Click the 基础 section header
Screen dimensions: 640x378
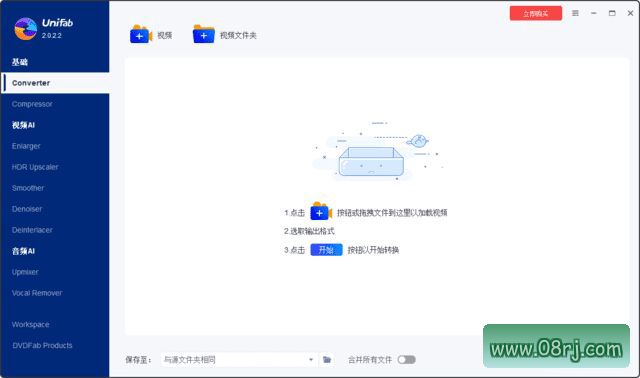tap(20, 62)
